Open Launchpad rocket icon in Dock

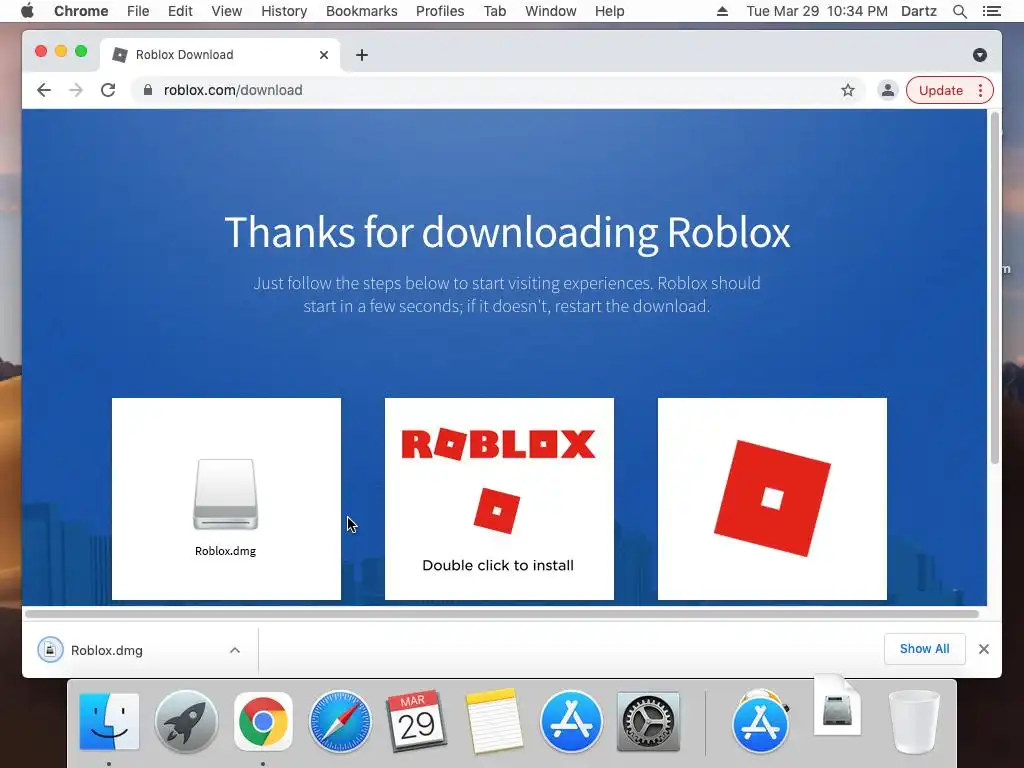[x=186, y=722]
